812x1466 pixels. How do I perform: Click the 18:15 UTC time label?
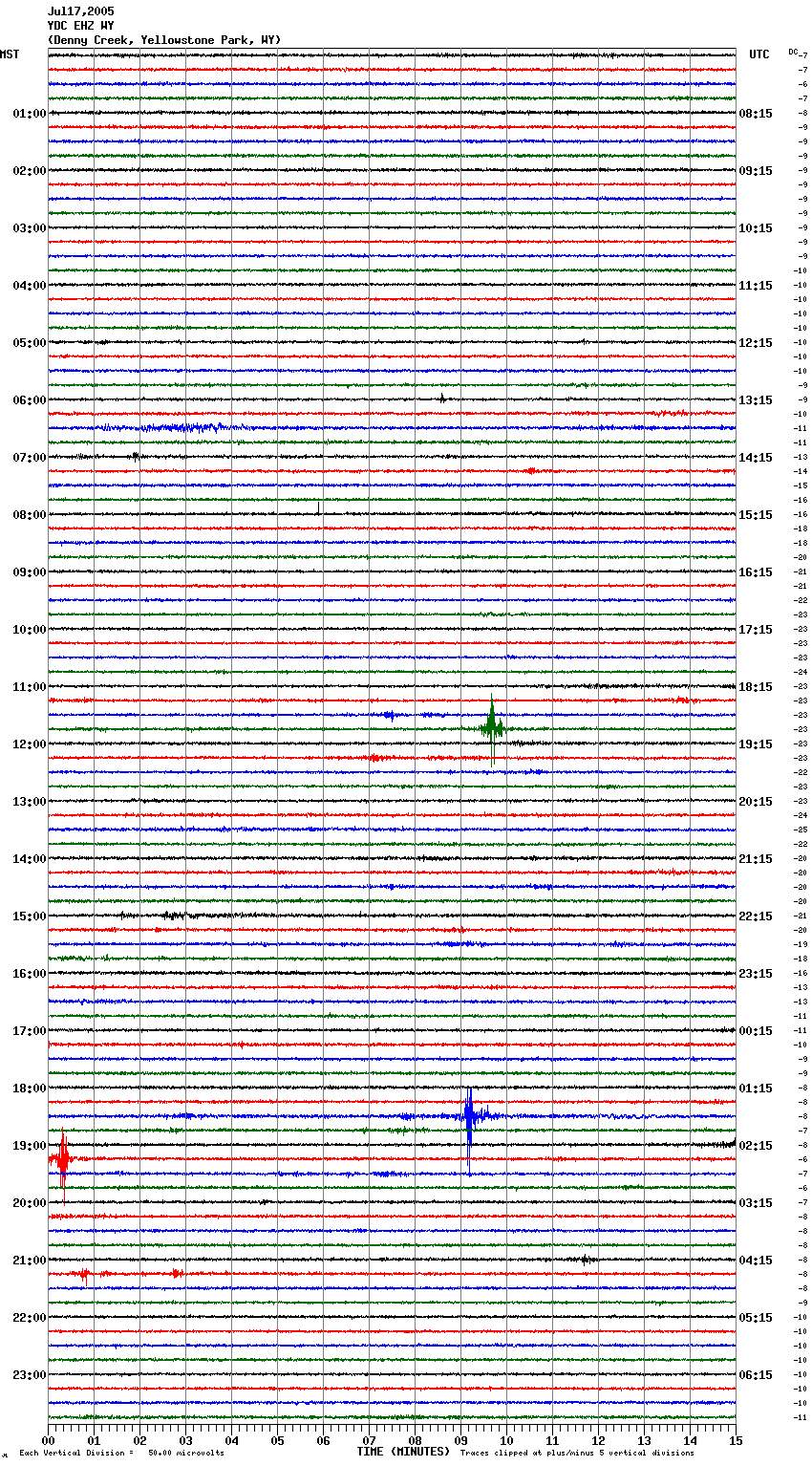click(x=756, y=687)
